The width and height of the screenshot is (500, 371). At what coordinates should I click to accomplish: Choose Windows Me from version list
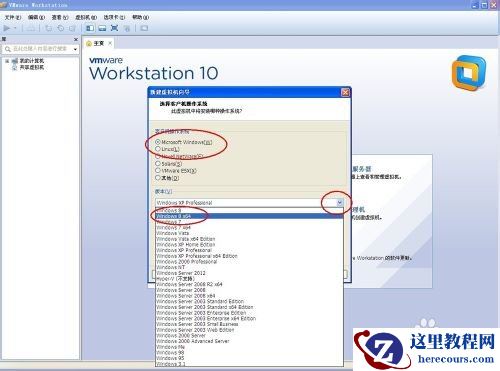(249, 347)
